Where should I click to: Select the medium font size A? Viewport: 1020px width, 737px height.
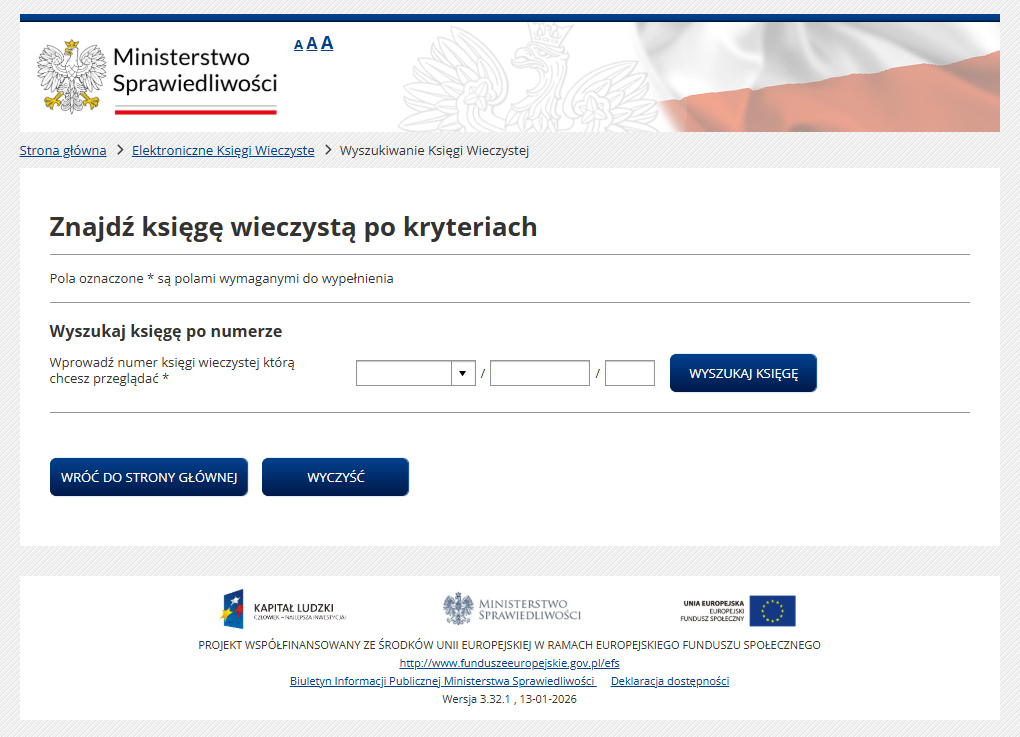tap(312, 44)
